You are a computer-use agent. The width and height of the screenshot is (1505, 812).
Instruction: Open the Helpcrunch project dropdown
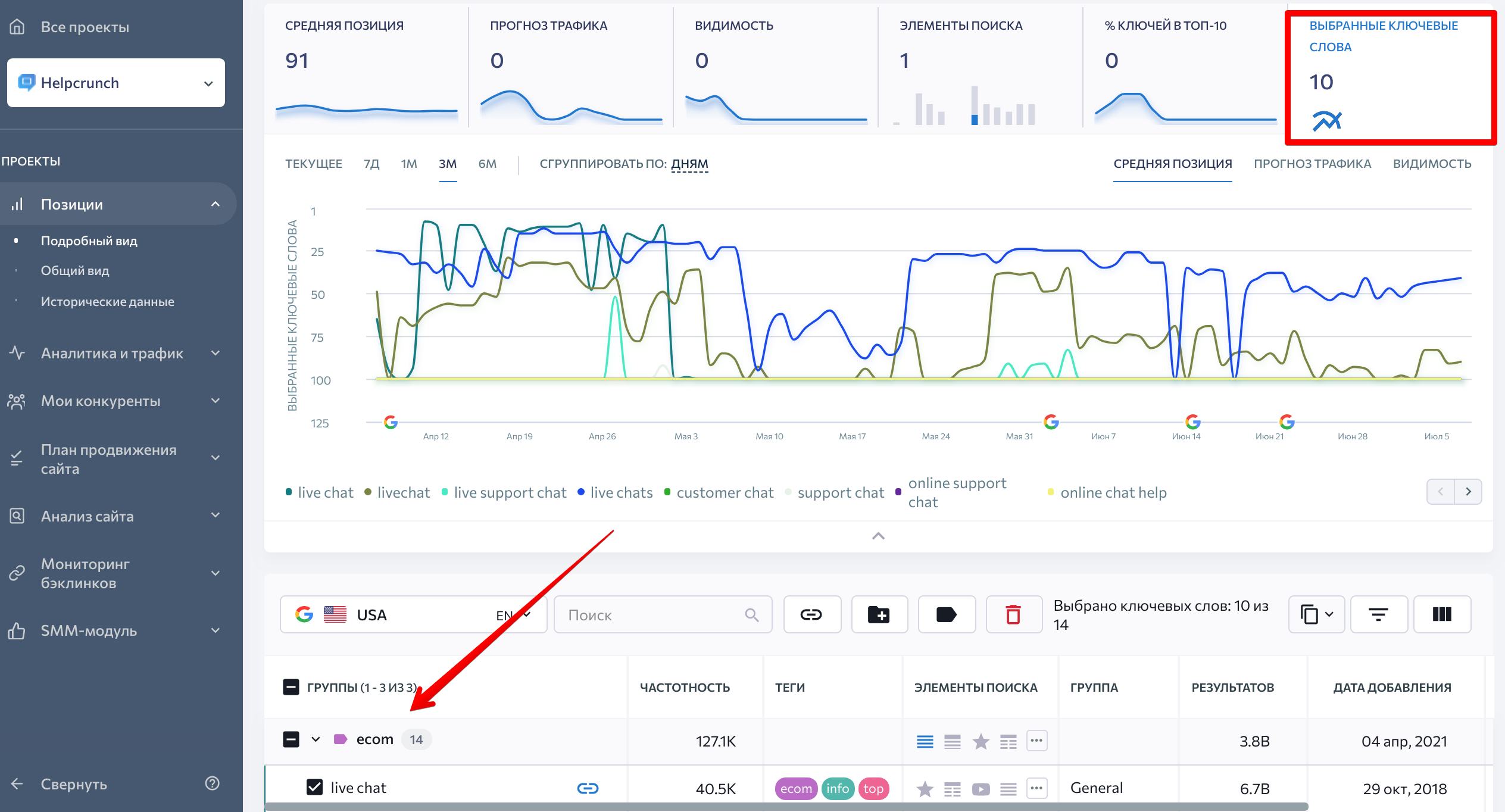(116, 83)
